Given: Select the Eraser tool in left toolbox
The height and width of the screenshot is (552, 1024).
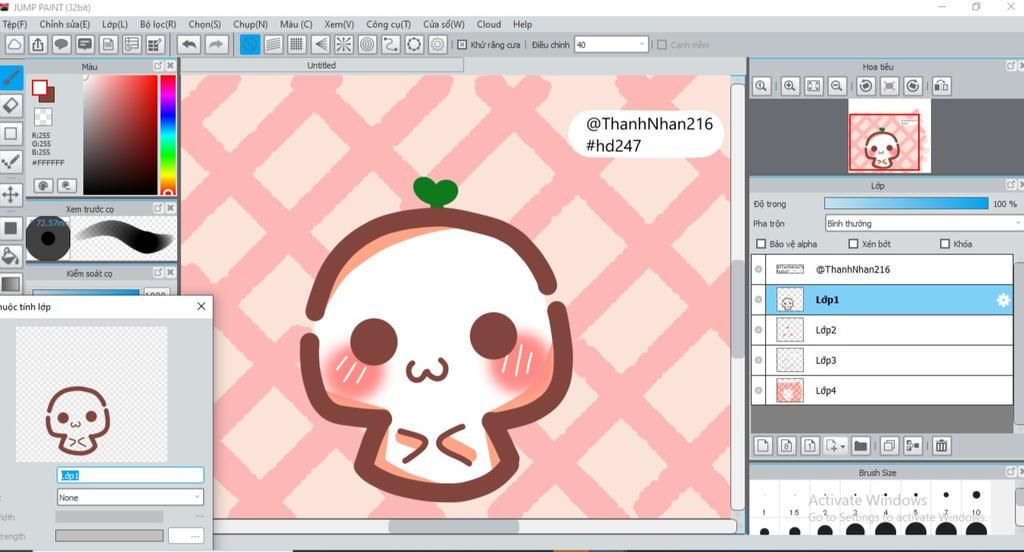Looking at the screenshot, I should point(11,105).
